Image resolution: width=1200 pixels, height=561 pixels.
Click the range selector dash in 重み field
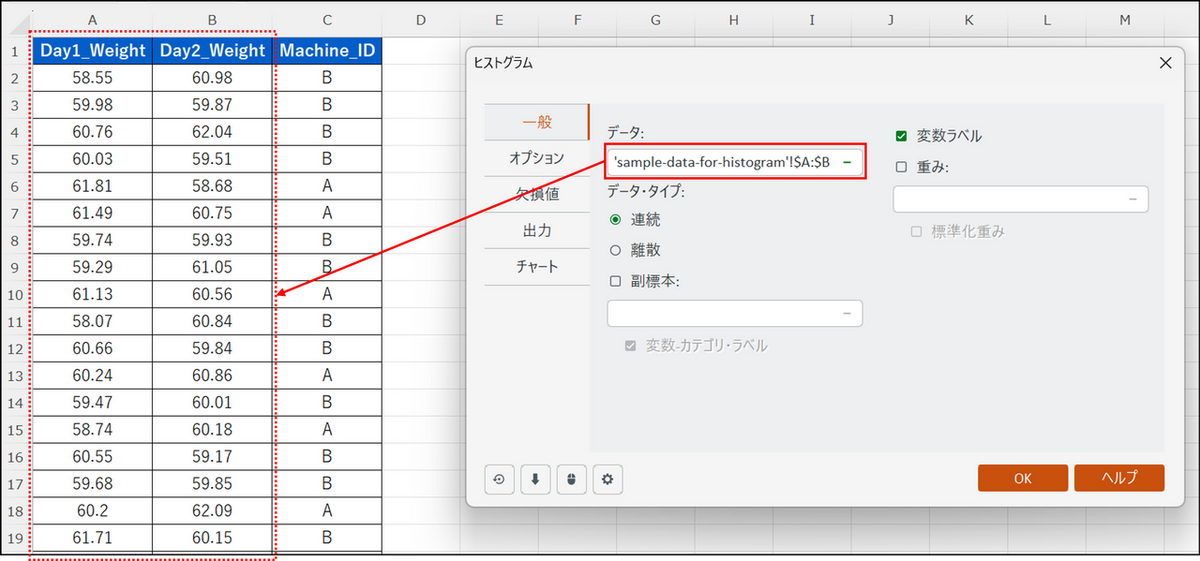pos(1133,199)
